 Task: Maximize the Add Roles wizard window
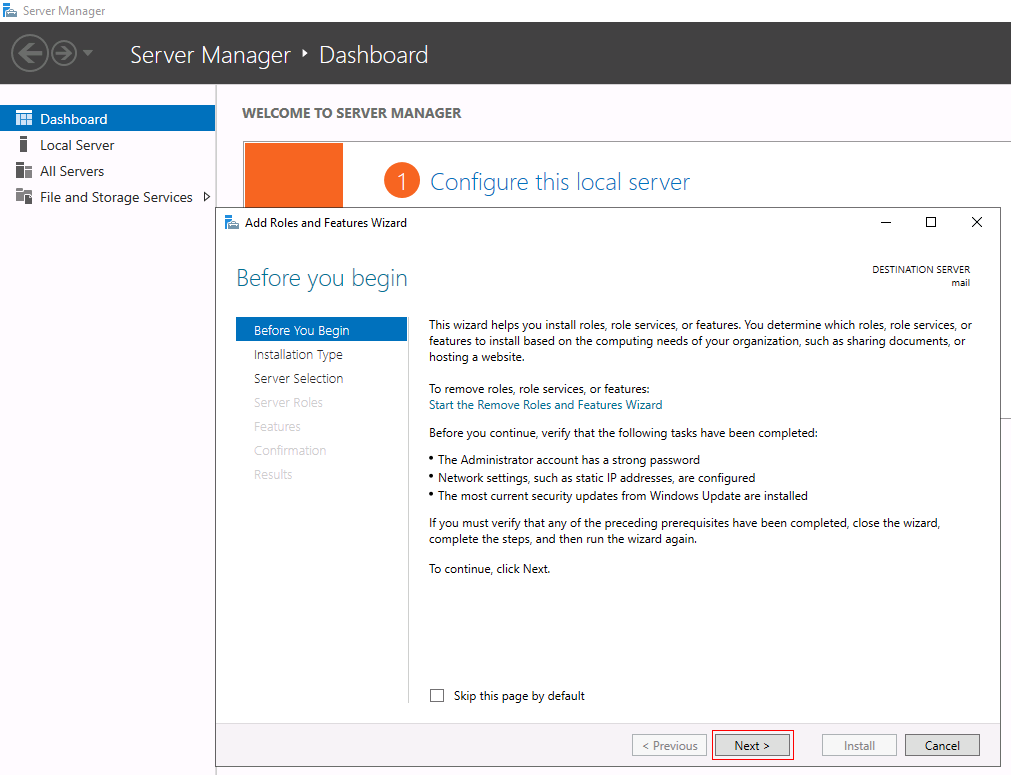(x=931, y=222)
